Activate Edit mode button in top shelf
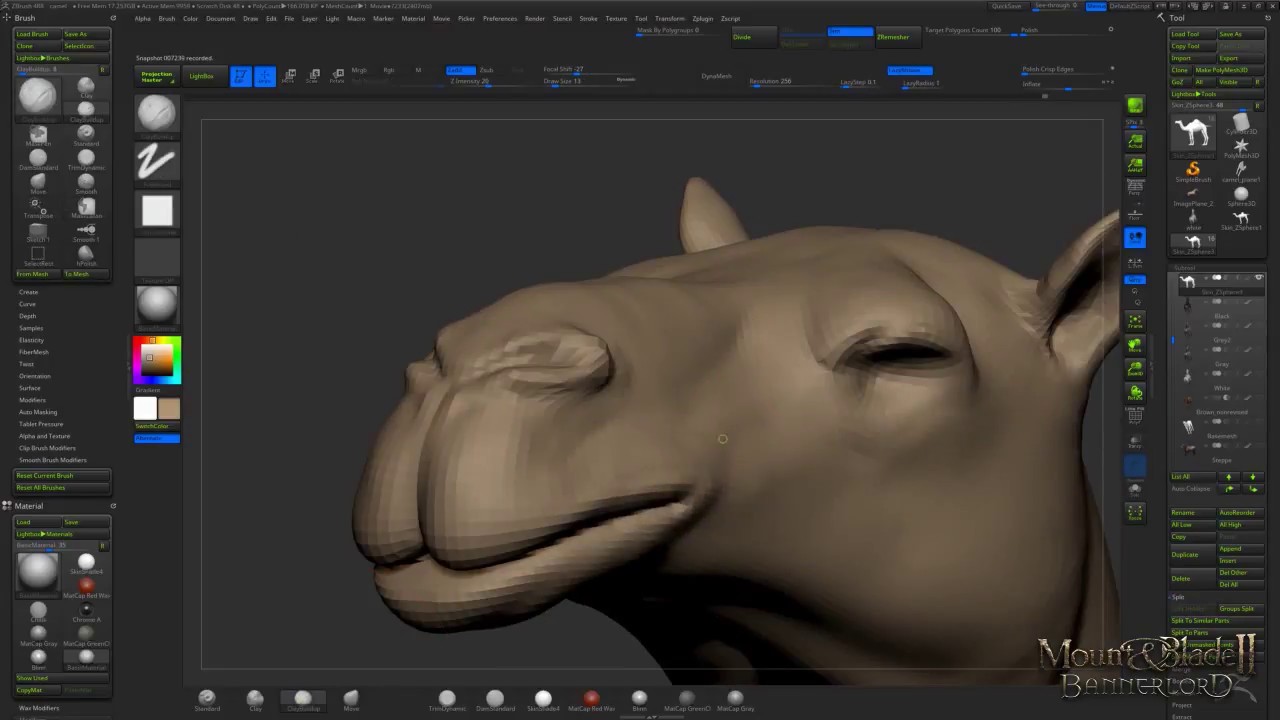 tap(241, 76)
